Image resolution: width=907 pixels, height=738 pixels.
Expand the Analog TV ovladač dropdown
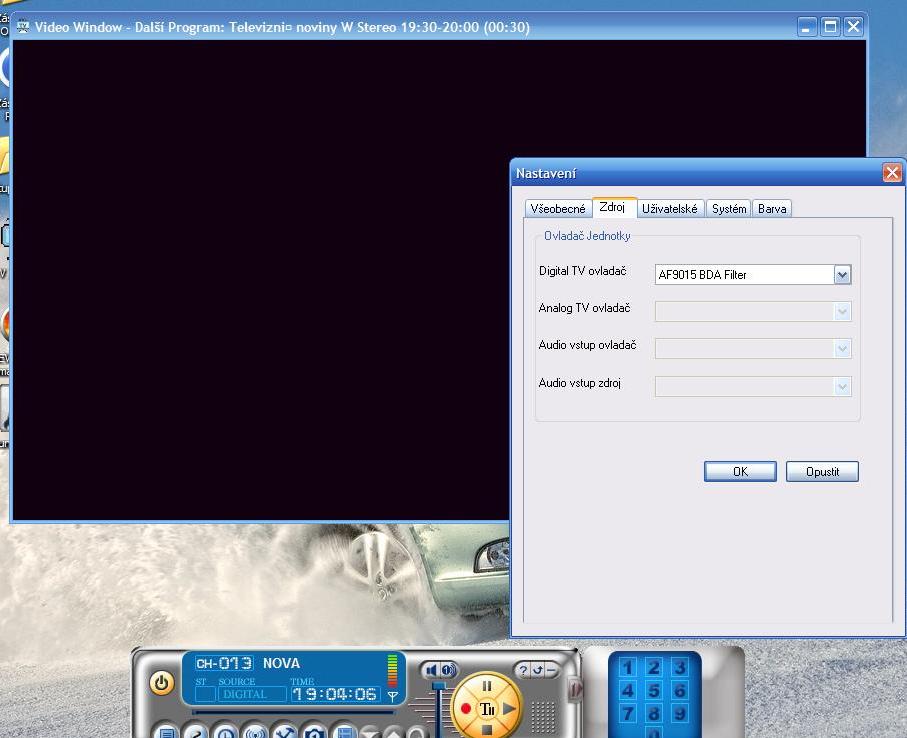coord(842,312)
